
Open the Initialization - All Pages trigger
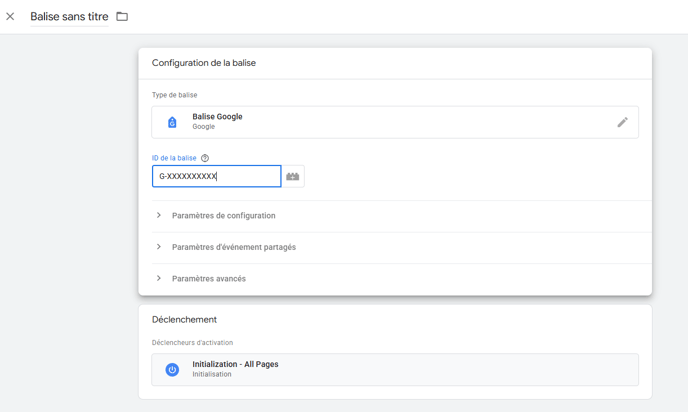[235, 365]
